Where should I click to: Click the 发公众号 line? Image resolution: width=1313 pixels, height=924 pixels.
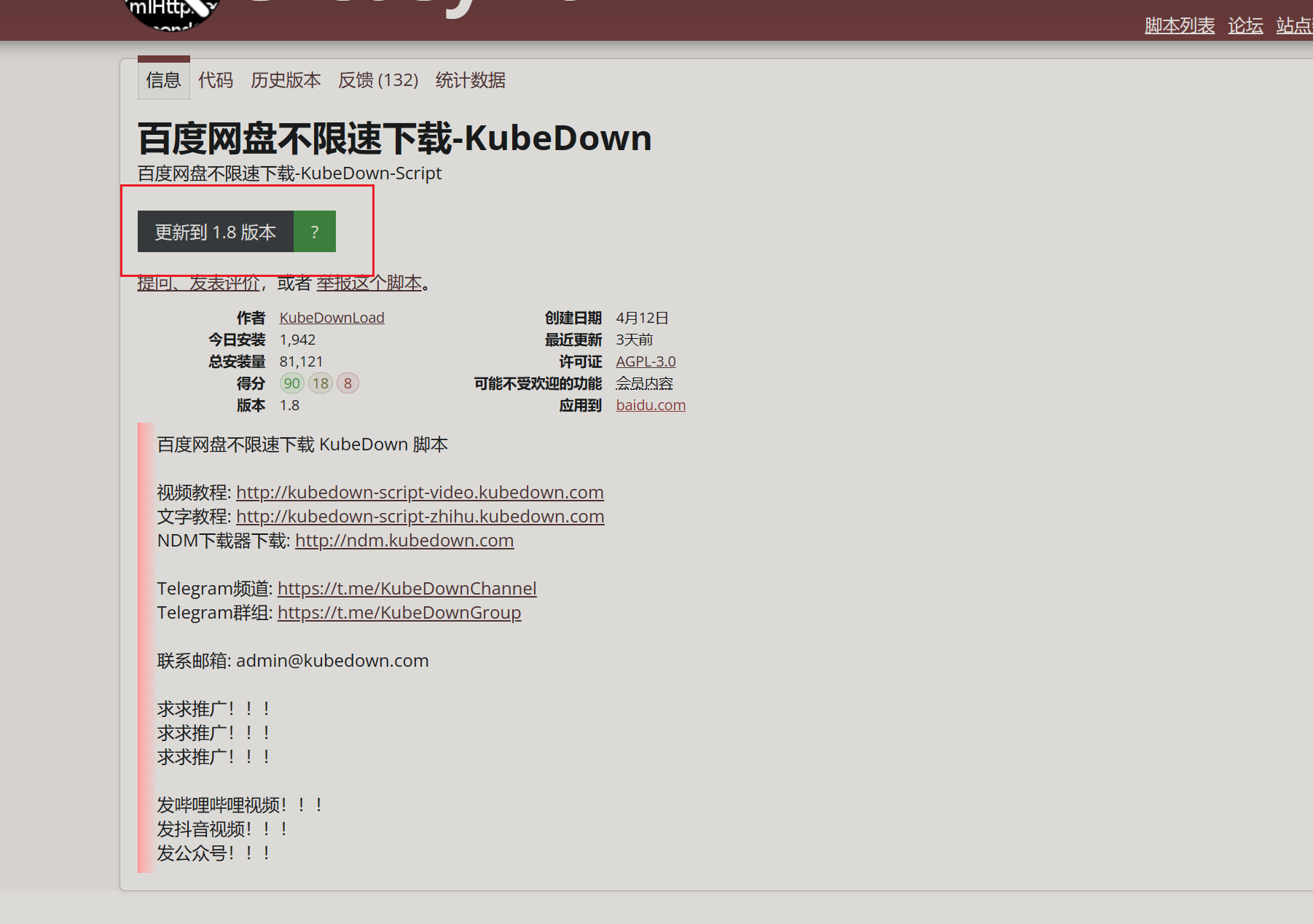pyautogui.click(x=213, y=853)
